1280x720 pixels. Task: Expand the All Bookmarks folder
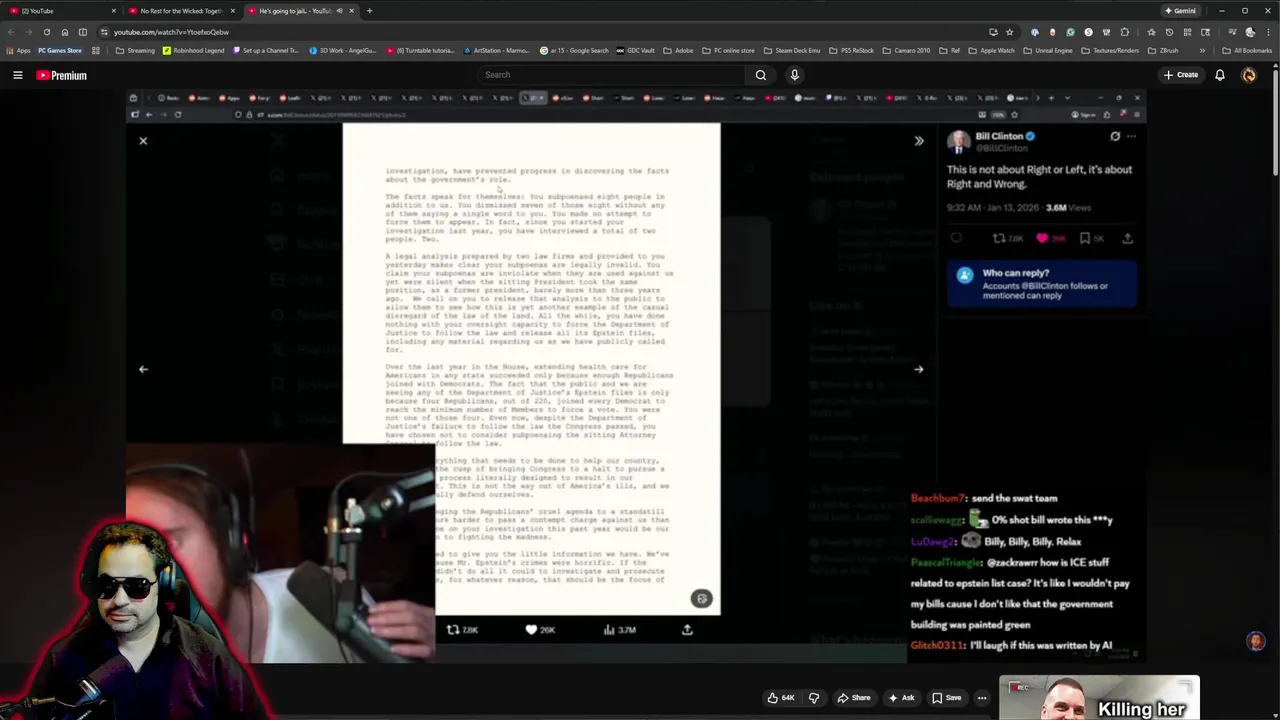point(1247,50)
